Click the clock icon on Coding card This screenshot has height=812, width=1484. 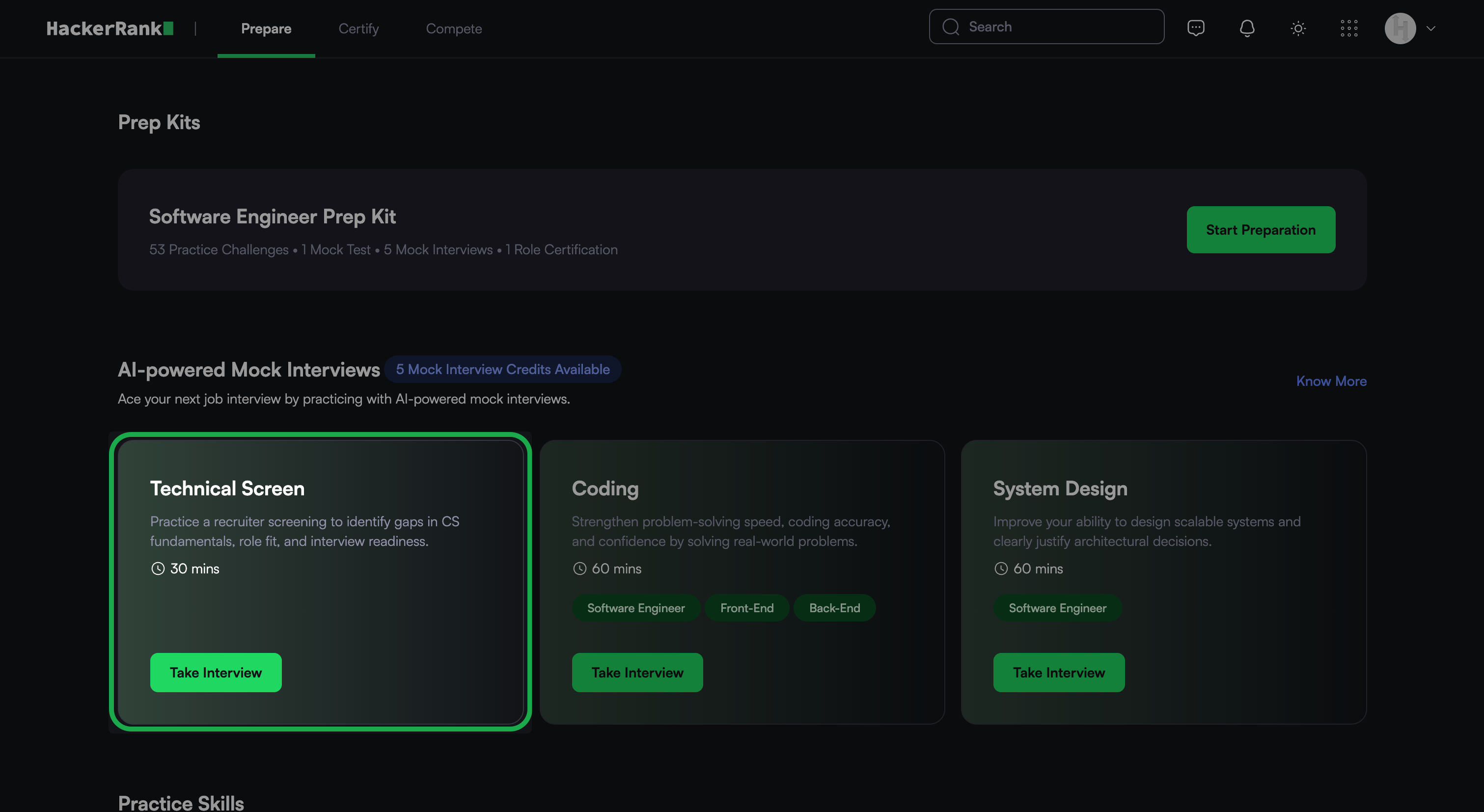point(579,568)
